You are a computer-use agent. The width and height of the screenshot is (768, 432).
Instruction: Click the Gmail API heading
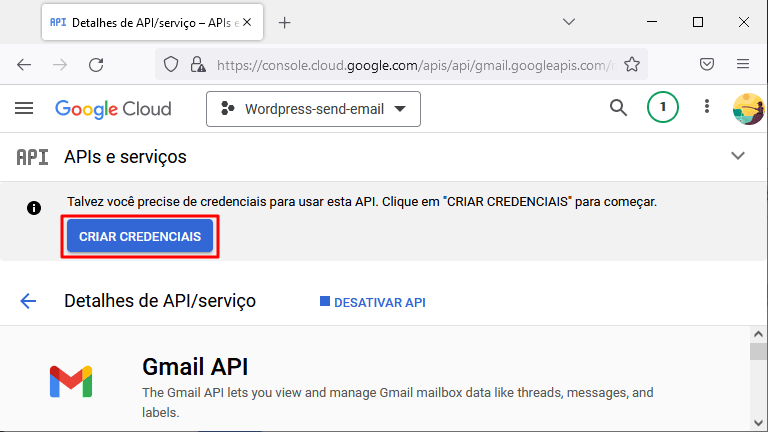(x=195, y=367)
